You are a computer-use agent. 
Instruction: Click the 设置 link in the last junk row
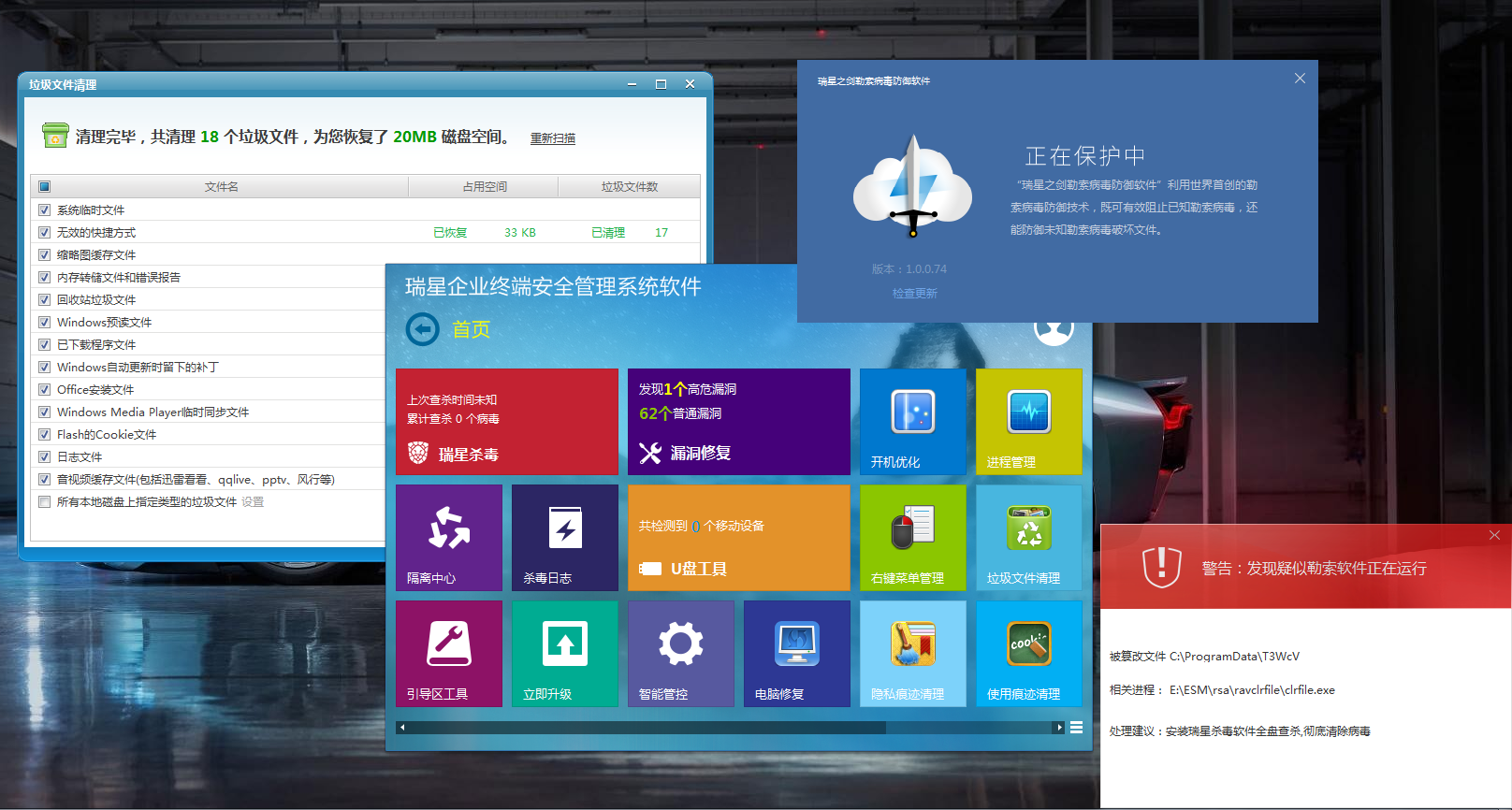(x=253, y=502)
